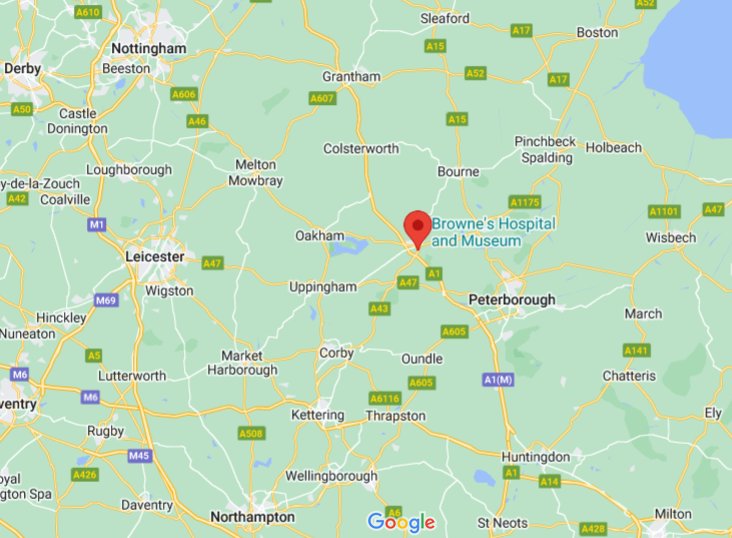The width and height of the screenshot is (732, 538).
Task: Click the Grantham town label
Action: [x=352, y=77]
